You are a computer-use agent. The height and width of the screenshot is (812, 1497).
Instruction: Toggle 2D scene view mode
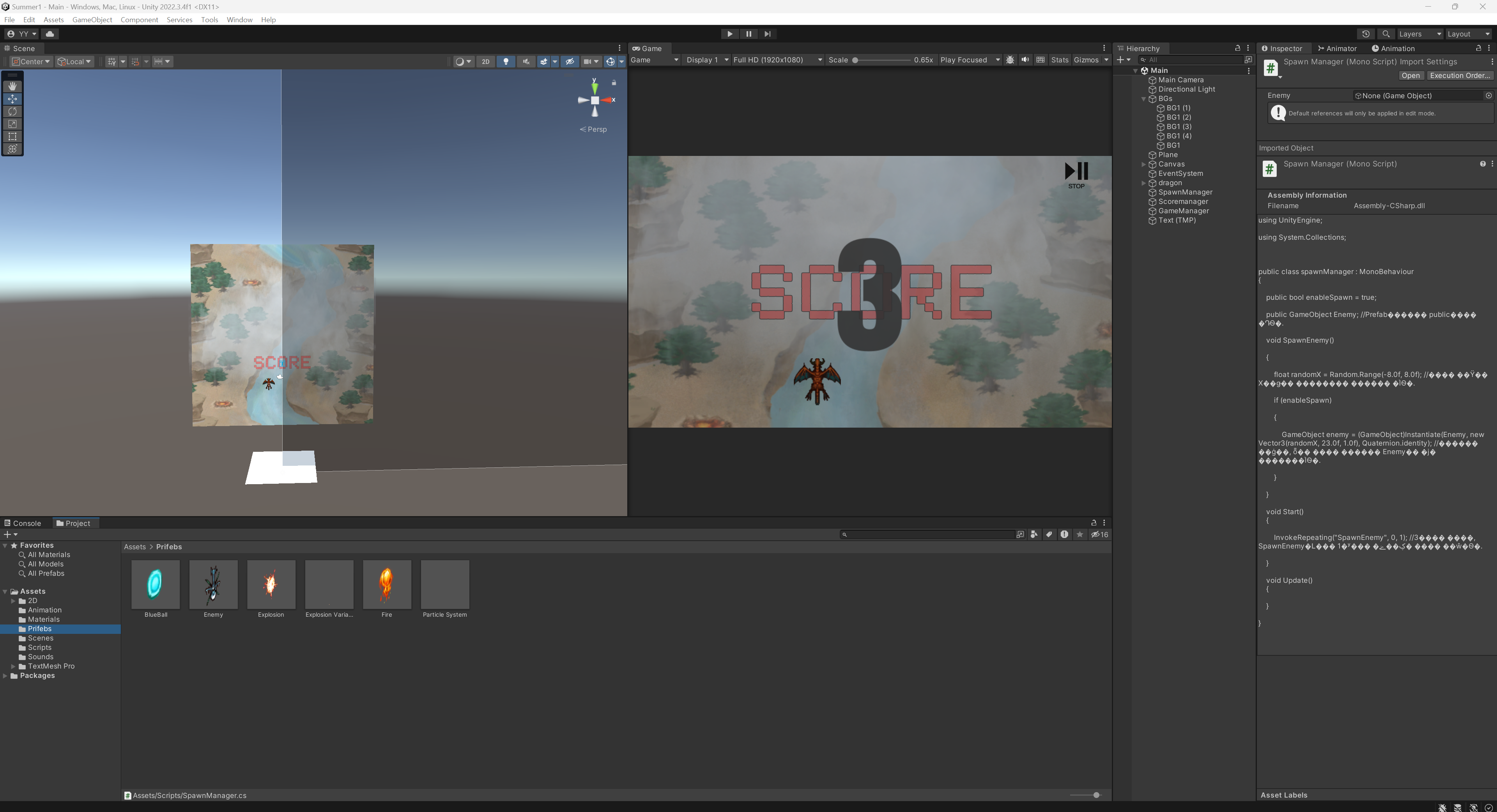(x=485, y=62)
